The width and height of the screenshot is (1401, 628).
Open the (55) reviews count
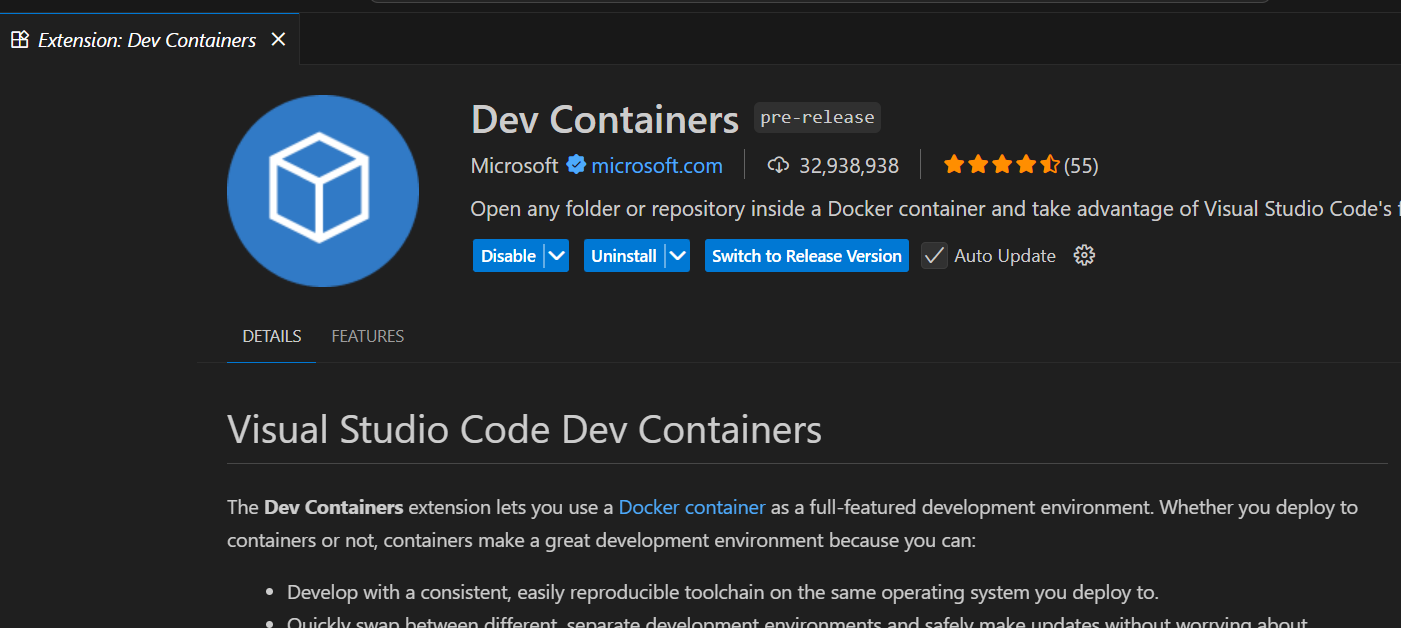pos(1081,165)
